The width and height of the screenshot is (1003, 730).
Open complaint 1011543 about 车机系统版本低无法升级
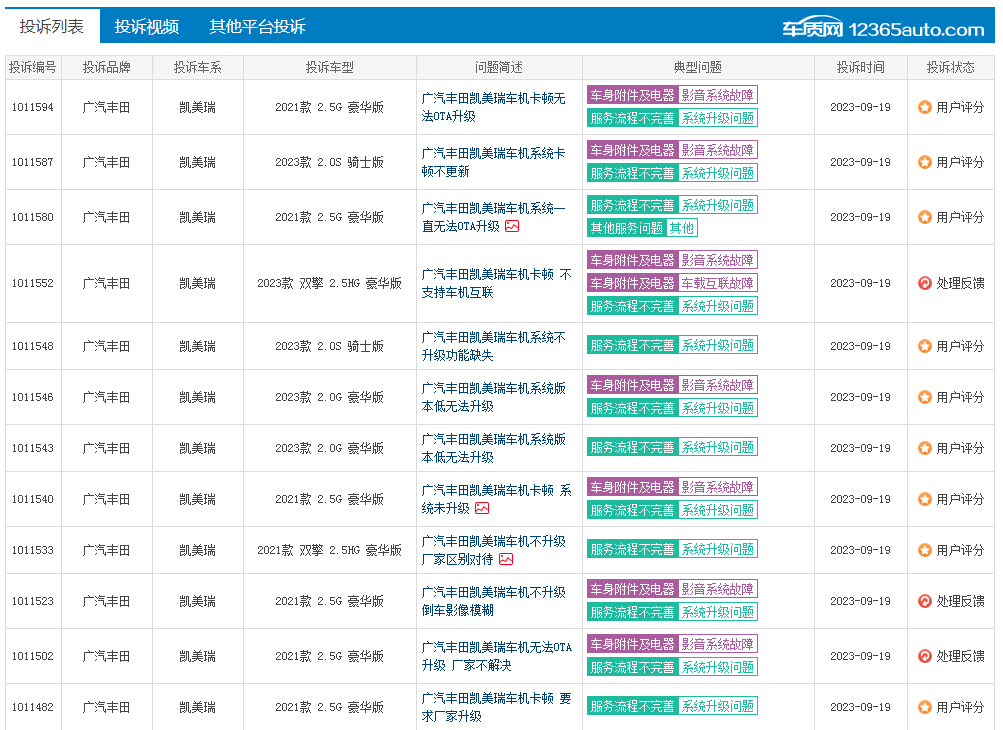point(493,448)
